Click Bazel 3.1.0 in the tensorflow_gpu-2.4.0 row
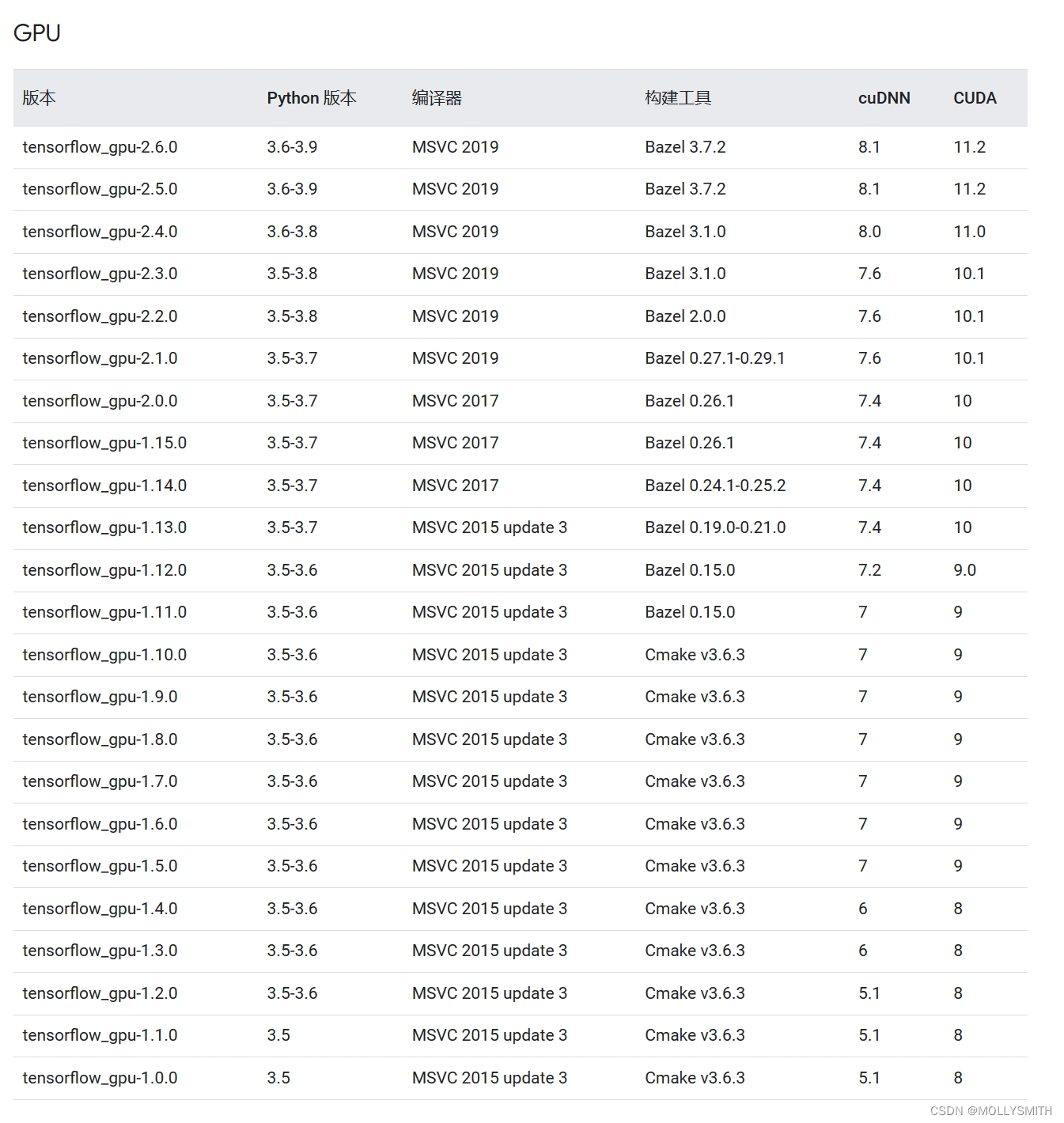Image resolution: width=1064 pixels, height=1123 pixels. tap(685, 232)
